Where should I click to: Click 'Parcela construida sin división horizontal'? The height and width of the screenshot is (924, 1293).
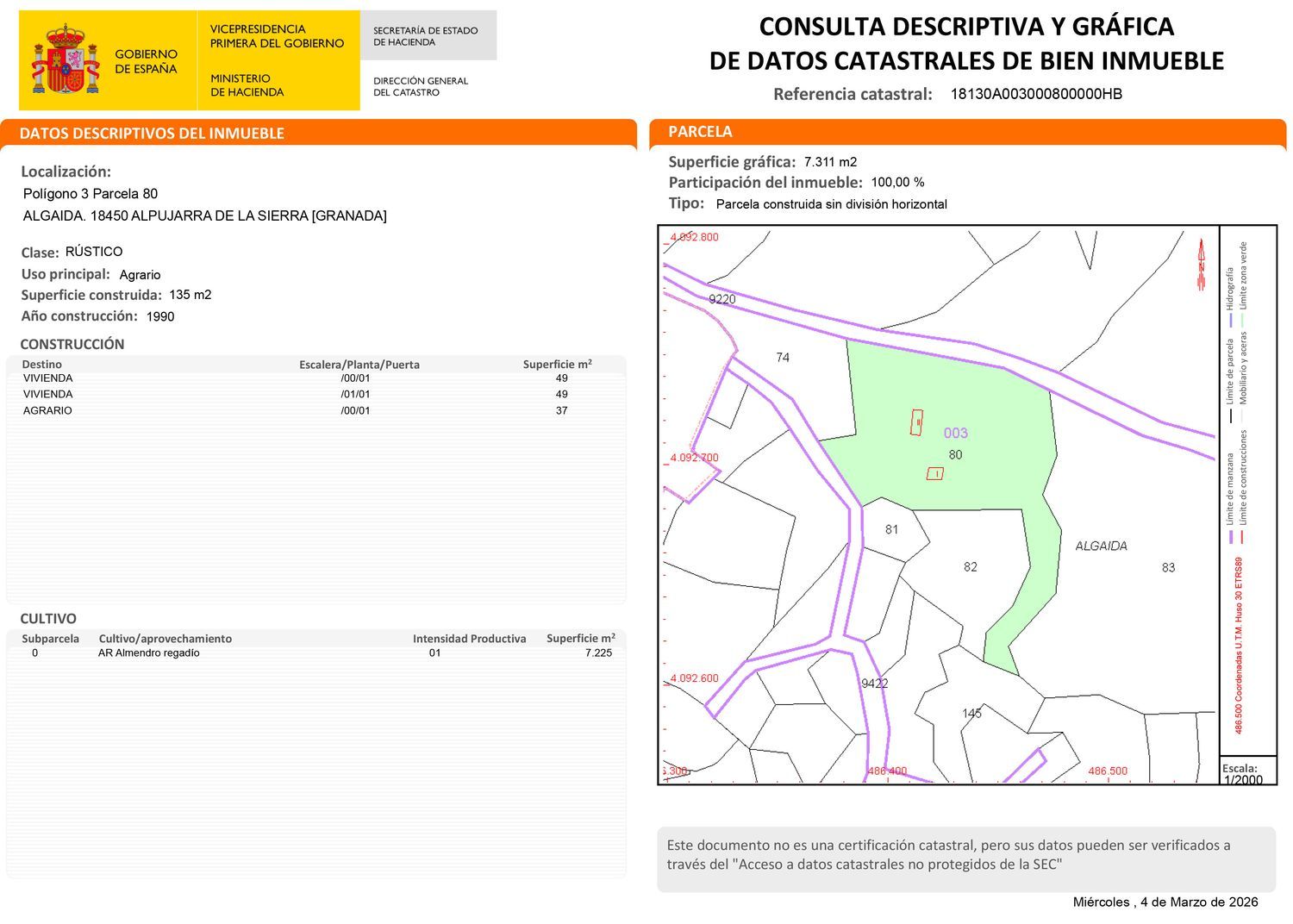pyautogui.click(x=831, y=204)
